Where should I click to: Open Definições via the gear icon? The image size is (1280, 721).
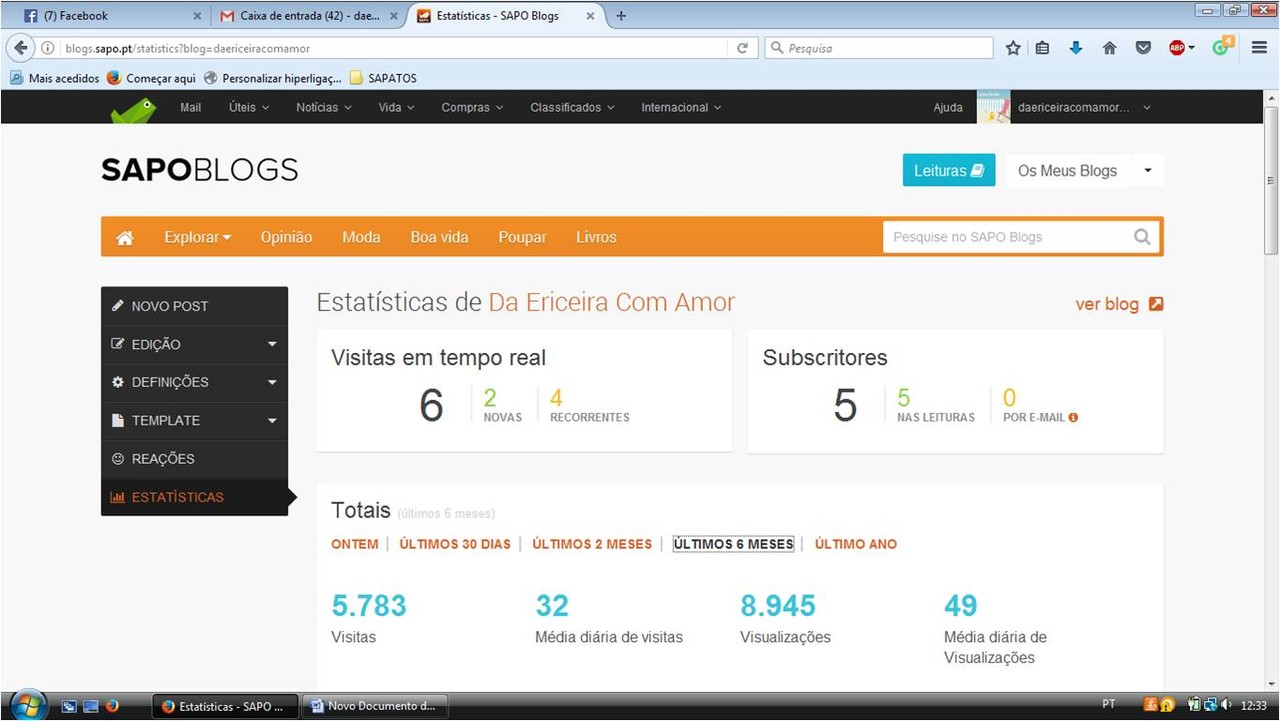(x=118, y=382)
